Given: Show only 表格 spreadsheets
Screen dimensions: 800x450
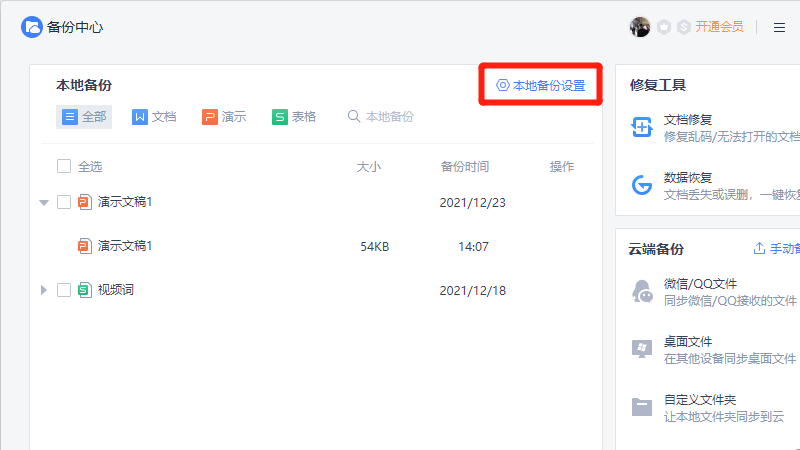Looking at the screenshot, I should [x=294, y=117].
